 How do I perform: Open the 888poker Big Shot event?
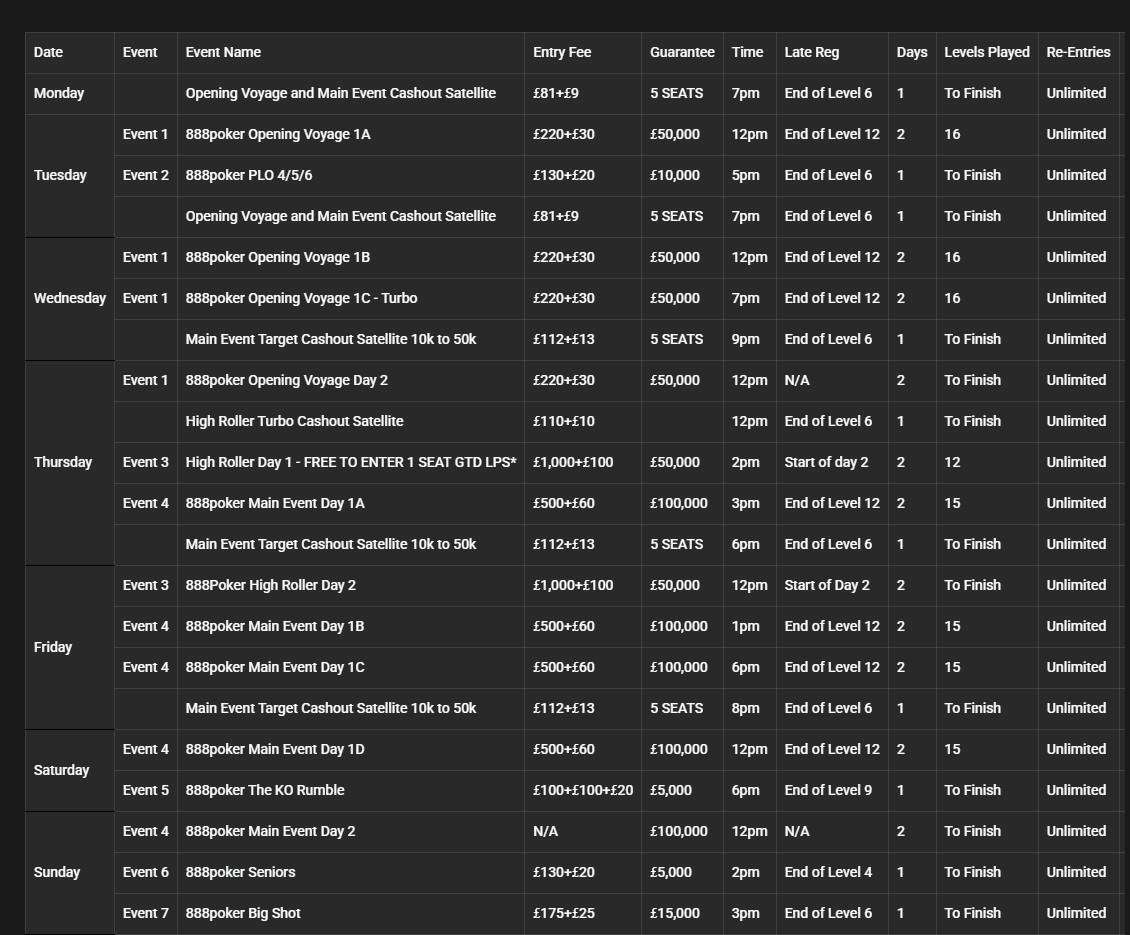tap(243, 913)
